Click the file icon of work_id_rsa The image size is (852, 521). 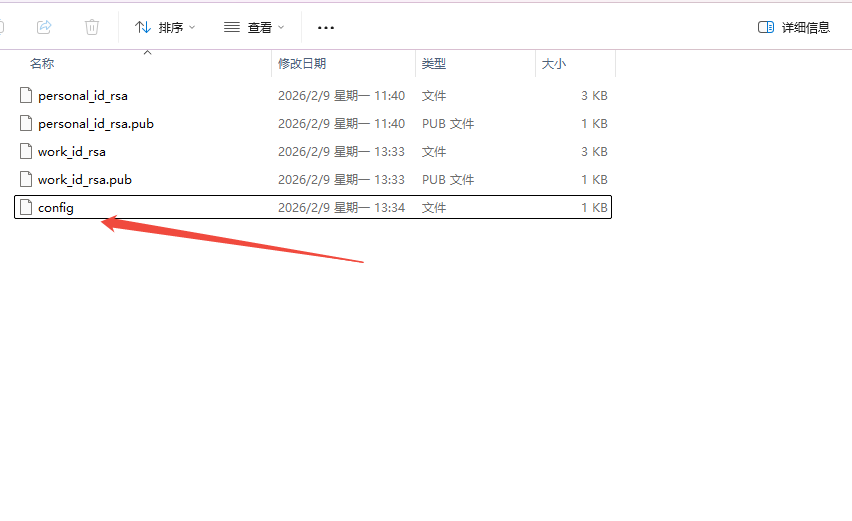click(x=26, y=151)
